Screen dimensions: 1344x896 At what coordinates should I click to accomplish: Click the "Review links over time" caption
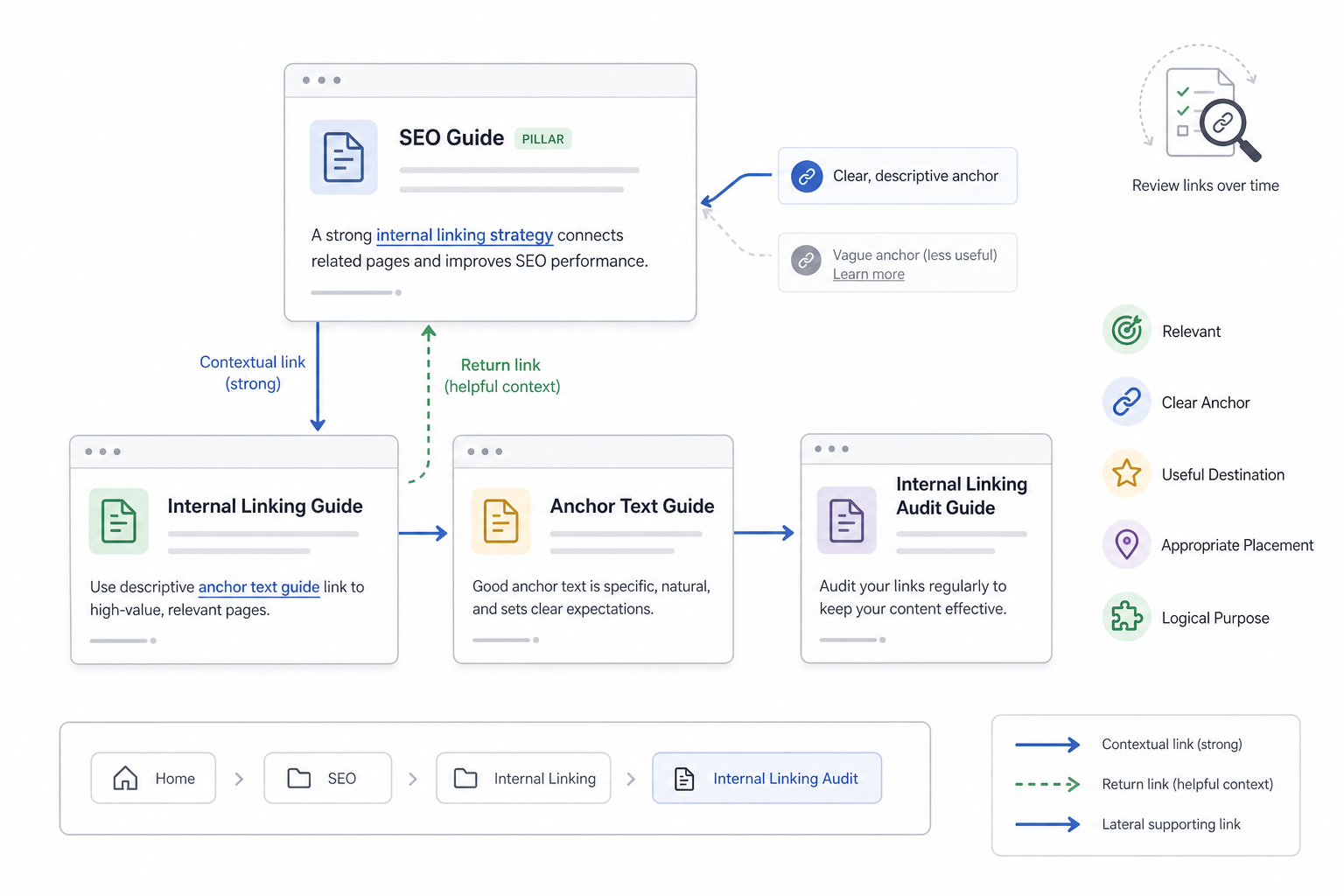tap(1206, 185)
